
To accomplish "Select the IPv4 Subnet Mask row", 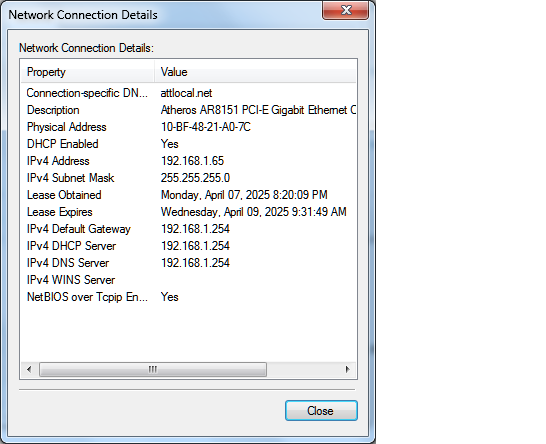I will (x=188, y=178).
